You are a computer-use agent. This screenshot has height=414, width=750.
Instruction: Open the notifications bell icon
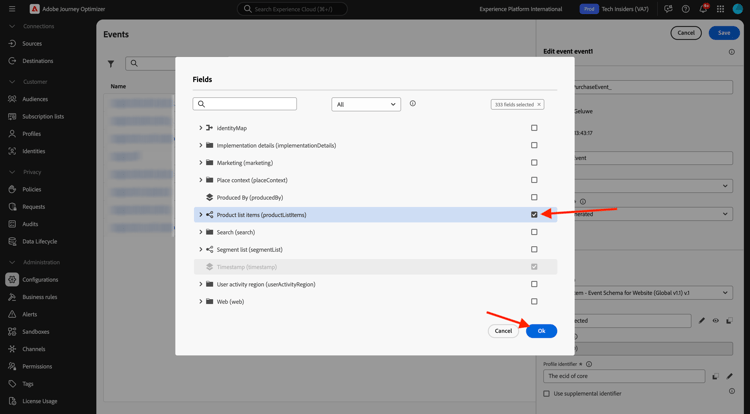pyautogui.click(x=703, y=9)
